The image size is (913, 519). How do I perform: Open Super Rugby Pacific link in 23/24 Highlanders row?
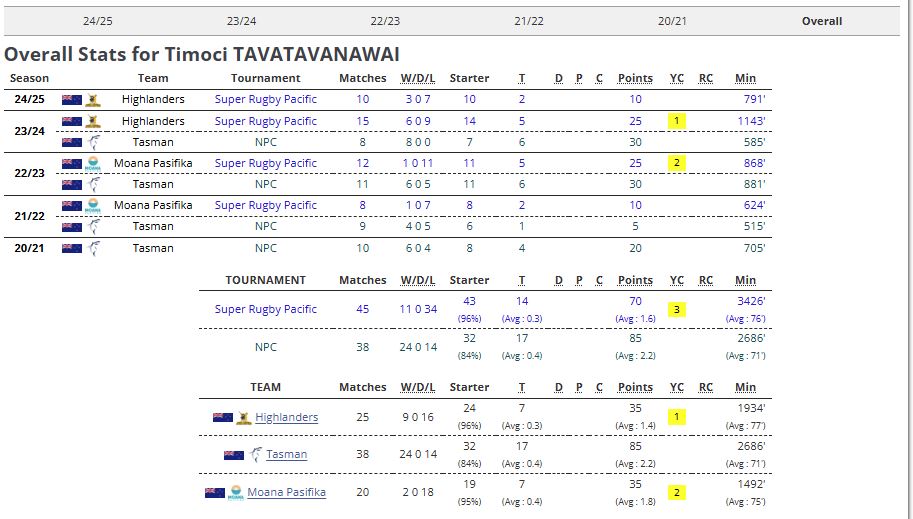click(266, 121)
